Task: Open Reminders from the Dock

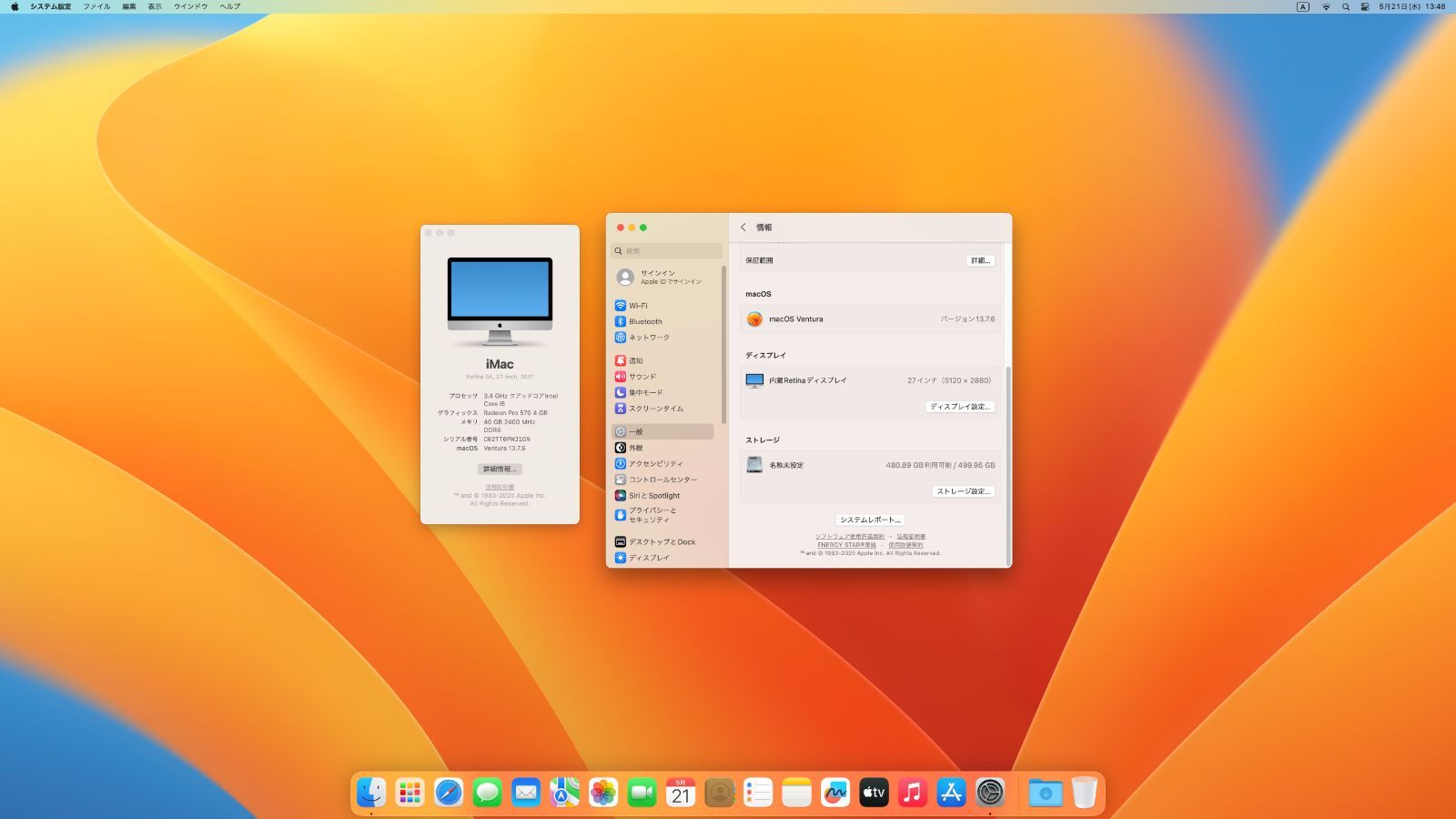Action: coord(758,793)
